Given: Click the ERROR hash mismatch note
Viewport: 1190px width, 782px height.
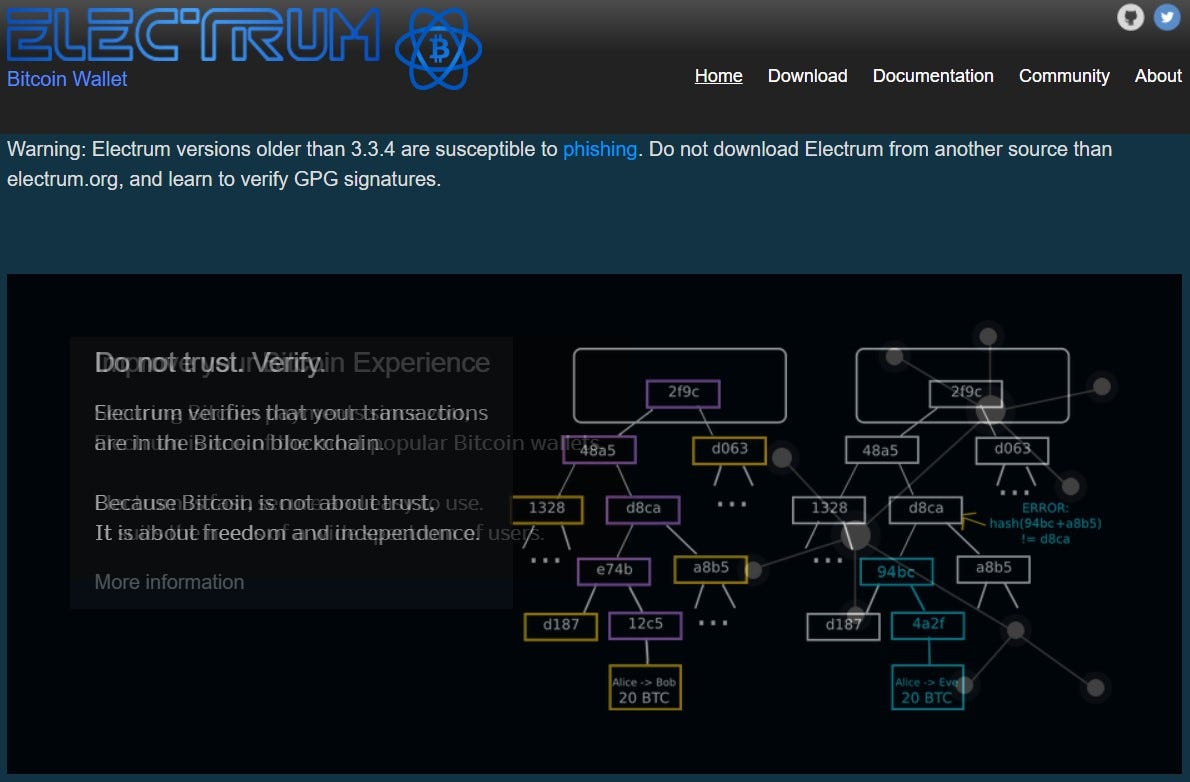Looking at the screenshot, I should pyautogui.click(x=1045, y=523).
